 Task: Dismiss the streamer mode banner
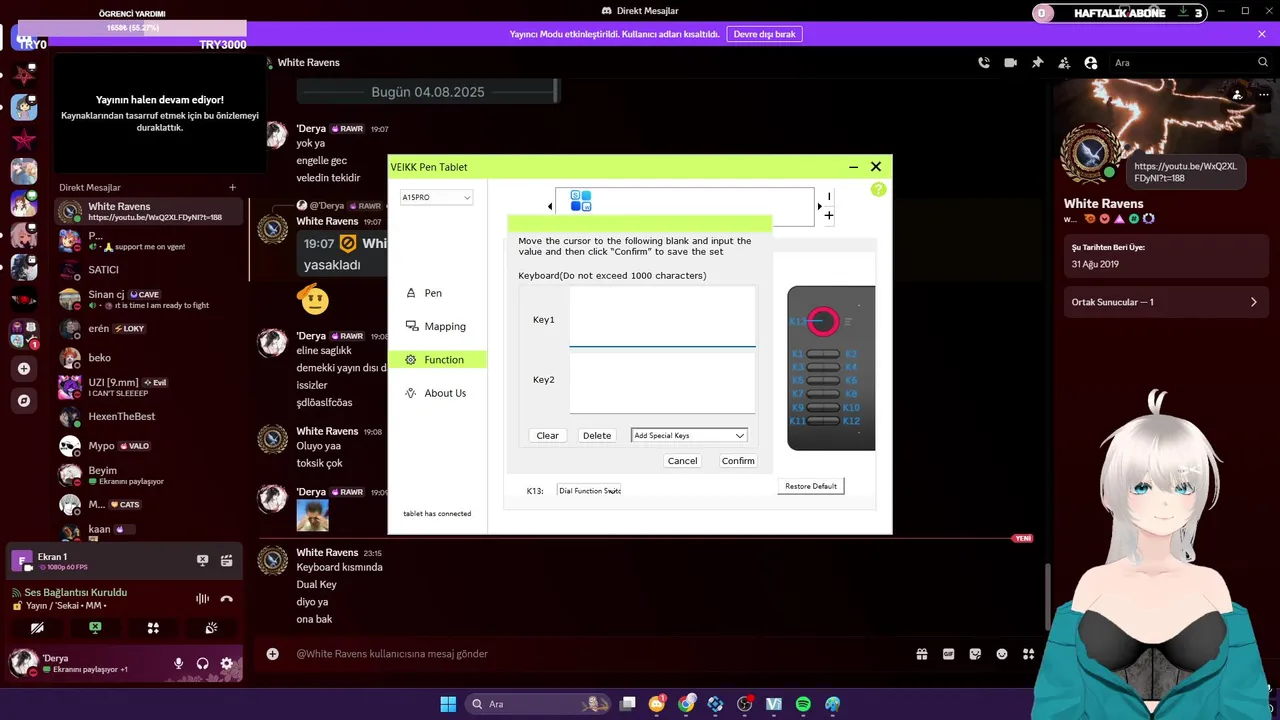click(x=1262, y=34)
